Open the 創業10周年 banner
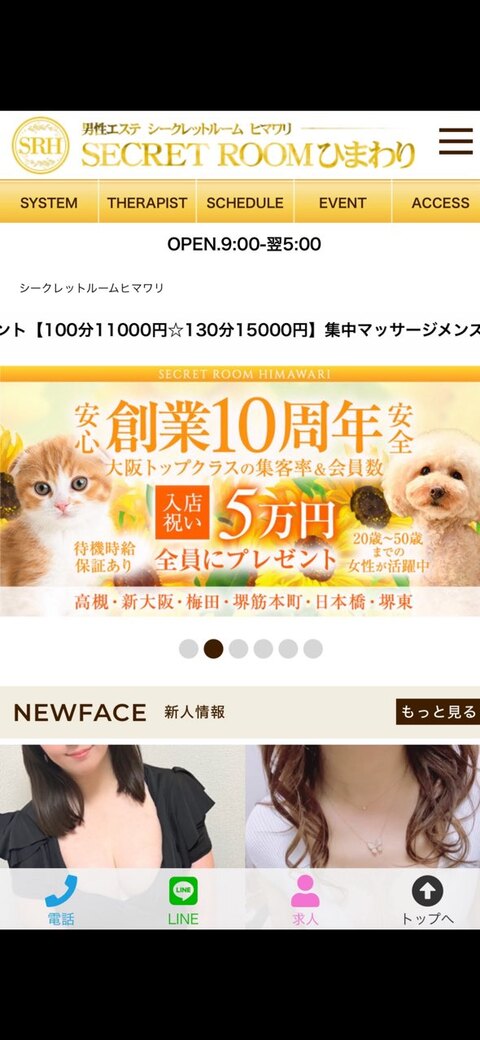The height and width of the screenshot is (1040, 480). [240, 491]
